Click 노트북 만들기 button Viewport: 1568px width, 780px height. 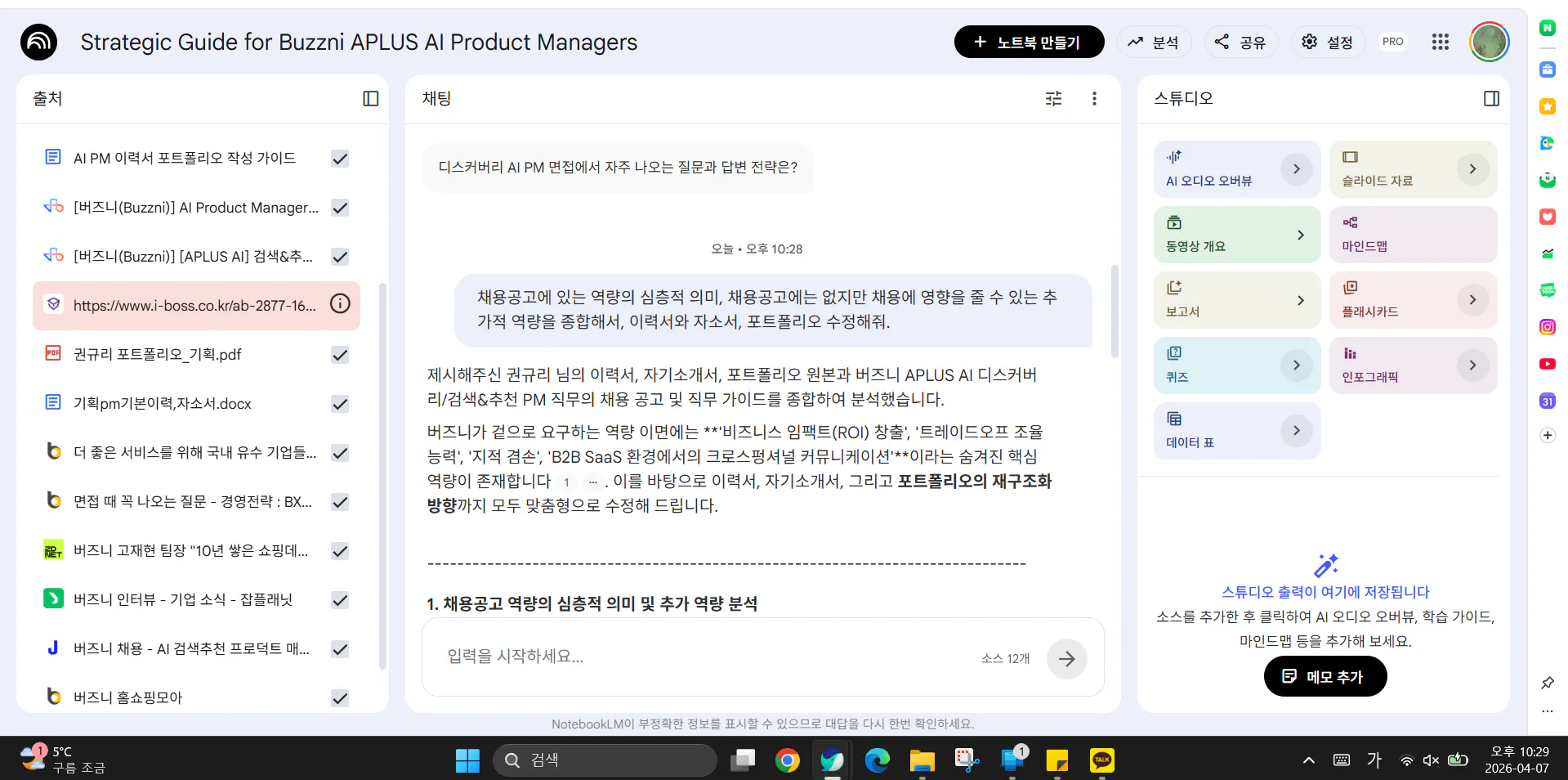pos(1029,42)
